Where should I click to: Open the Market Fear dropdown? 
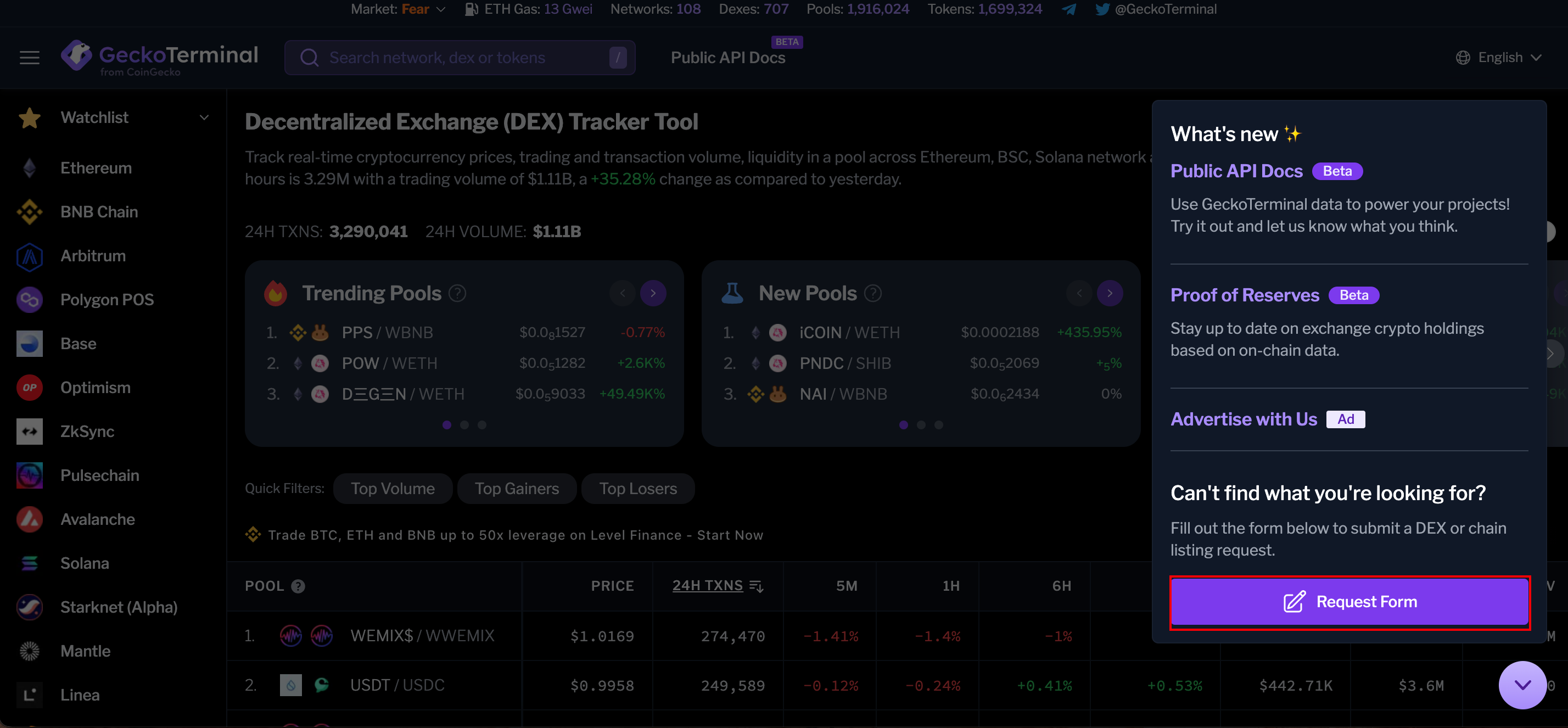(399, 9)
